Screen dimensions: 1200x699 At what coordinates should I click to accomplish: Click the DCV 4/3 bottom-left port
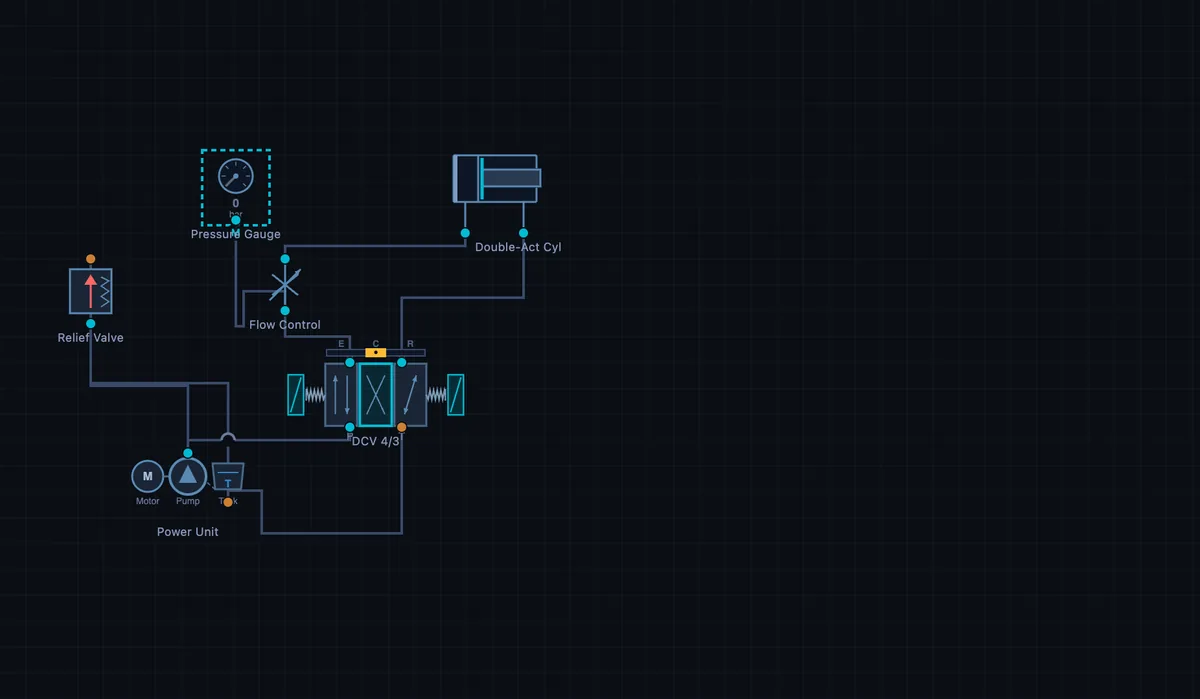click(350, 427)
